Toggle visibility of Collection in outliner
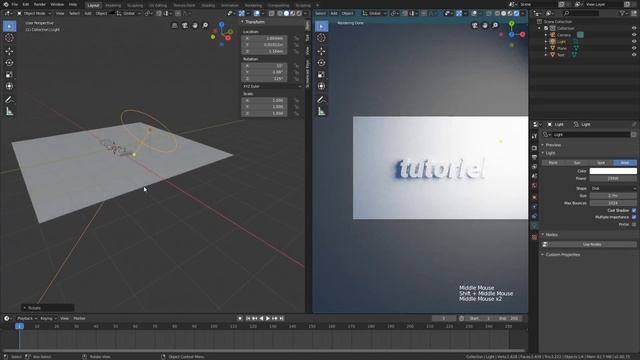This screenshot has width=640, height=360. pos(634,28)
